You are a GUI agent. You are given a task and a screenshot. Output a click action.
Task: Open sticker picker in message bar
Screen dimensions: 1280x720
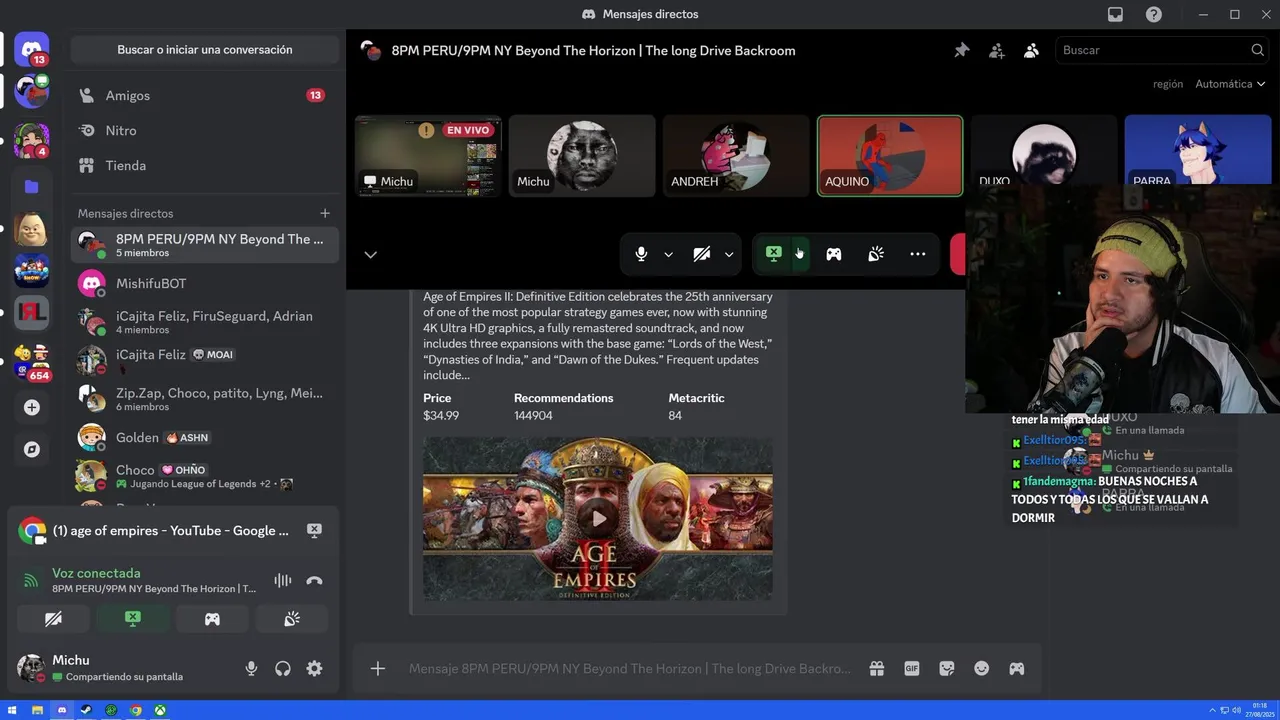coord(946,668)
